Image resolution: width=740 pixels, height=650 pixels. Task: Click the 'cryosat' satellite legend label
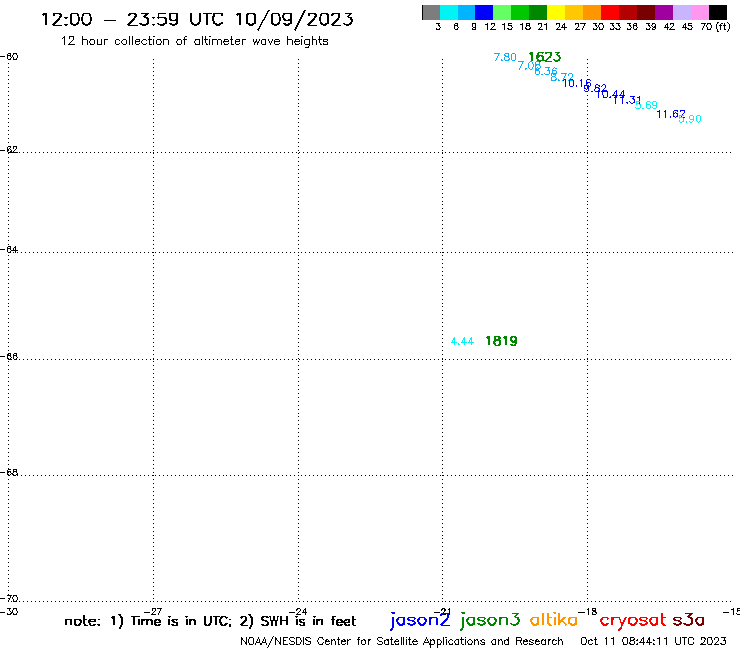(632, 621)
